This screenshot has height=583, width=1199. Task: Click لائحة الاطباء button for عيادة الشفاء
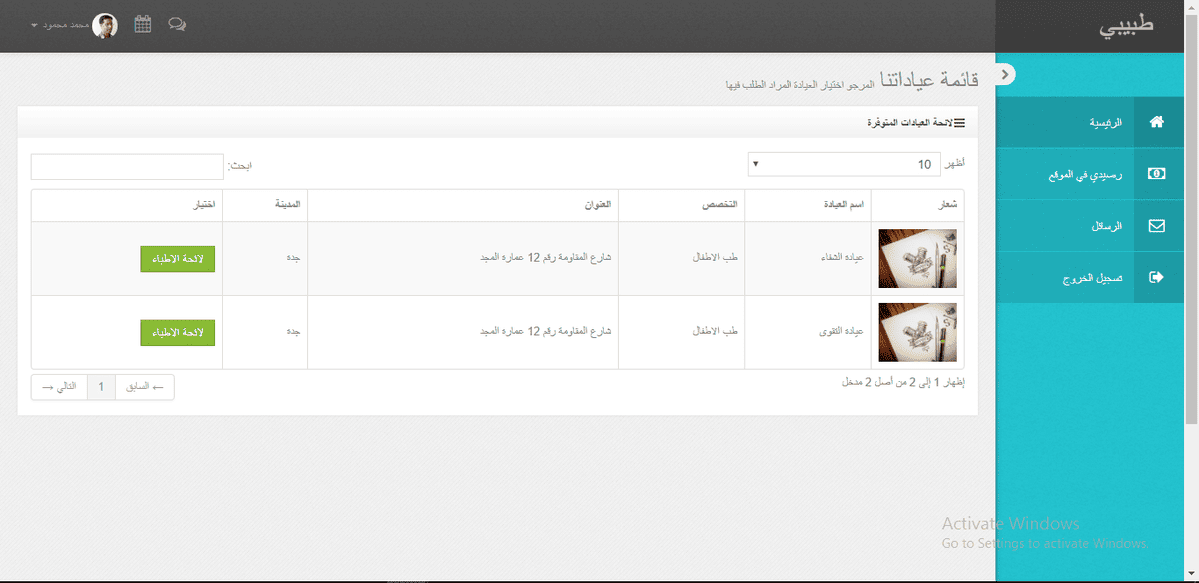click(177, 259)
